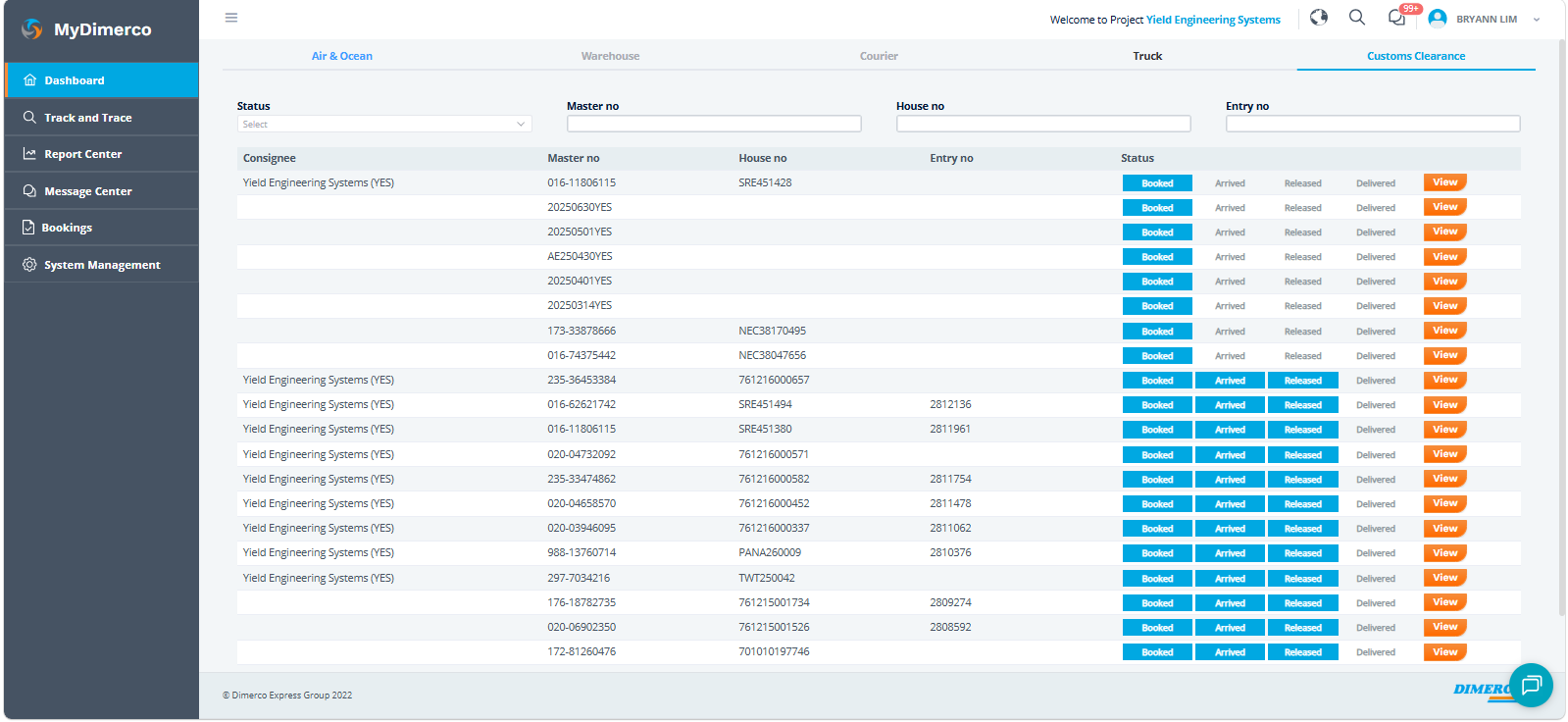Toggle the hamburger menu icon
This screenshot has height=722, width=1568.
[231, 18]
